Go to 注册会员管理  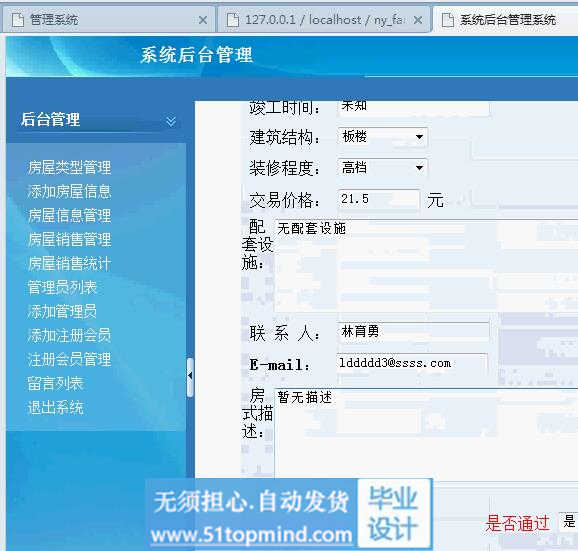tap(69, 360)
